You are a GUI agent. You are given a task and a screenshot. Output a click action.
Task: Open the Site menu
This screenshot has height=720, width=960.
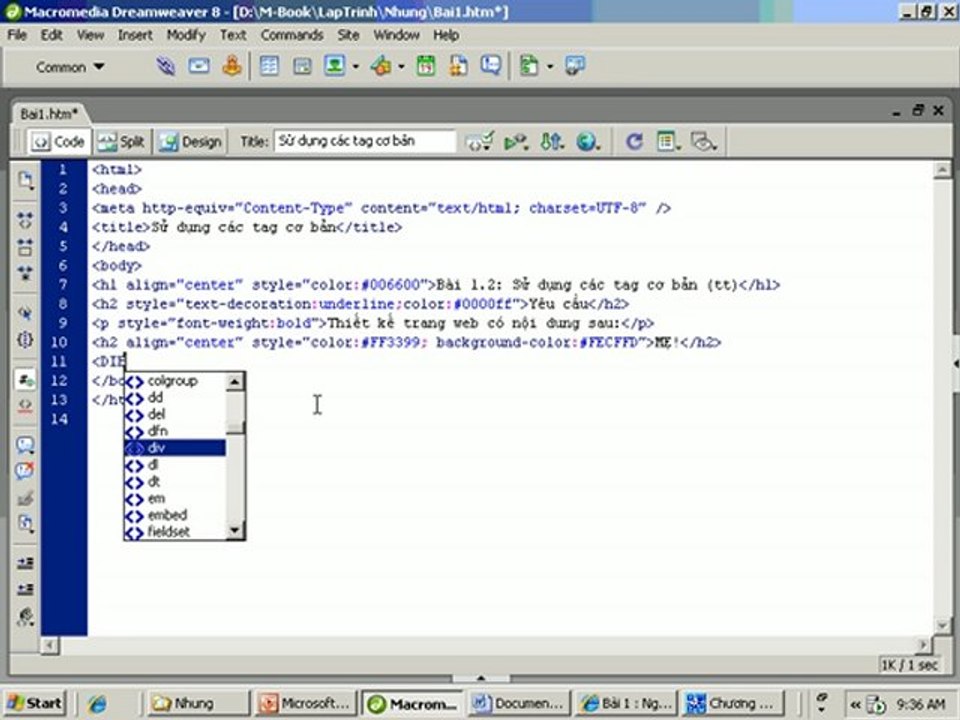[x=348, y=35]
